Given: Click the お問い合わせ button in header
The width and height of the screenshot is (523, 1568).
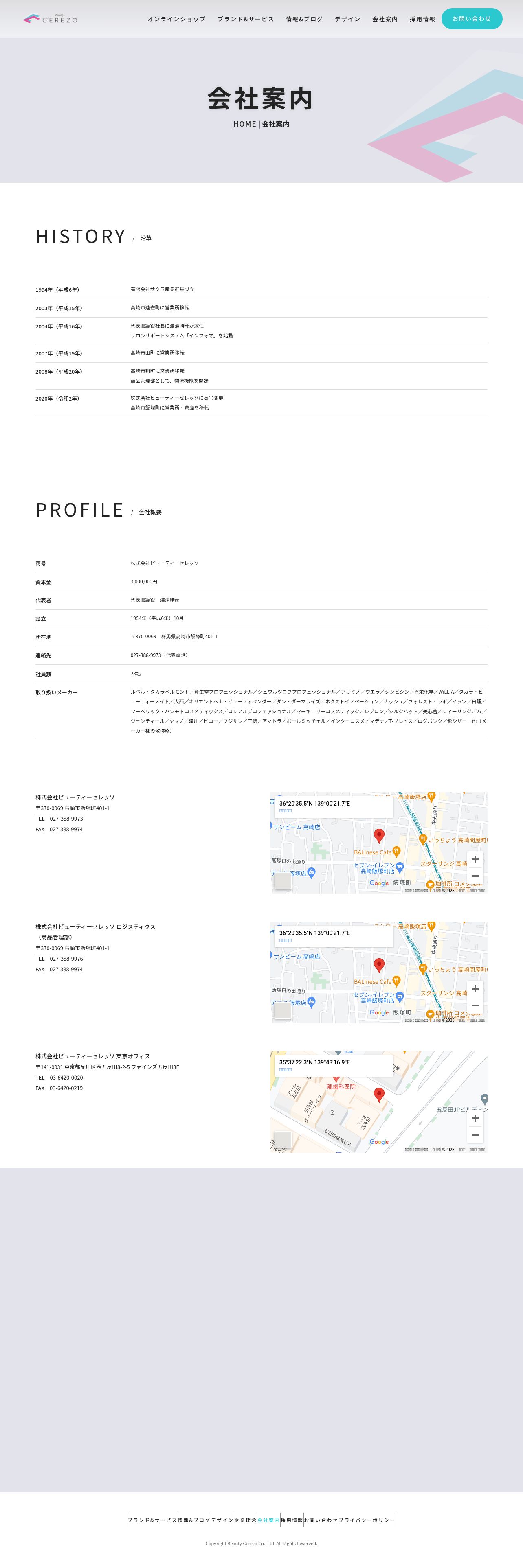Looking at the screenshot, I should coord(472,19).
